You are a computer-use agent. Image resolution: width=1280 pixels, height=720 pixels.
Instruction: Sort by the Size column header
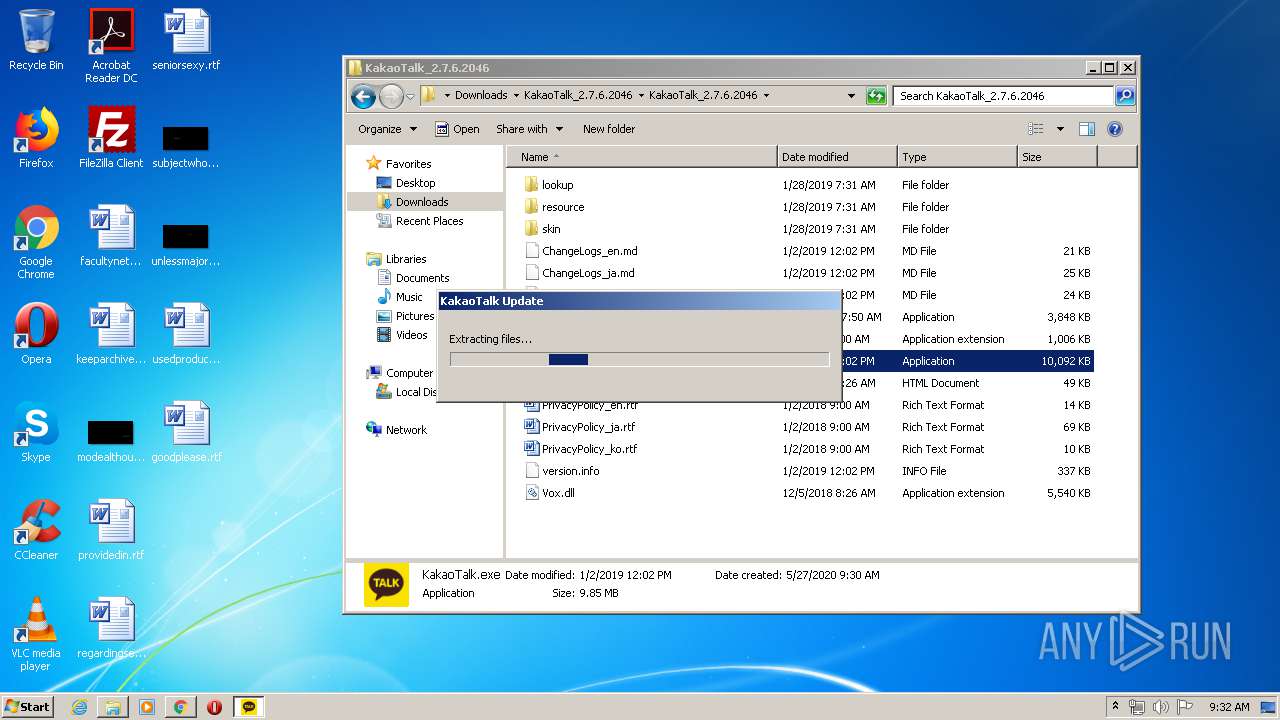pos(1057,157)
